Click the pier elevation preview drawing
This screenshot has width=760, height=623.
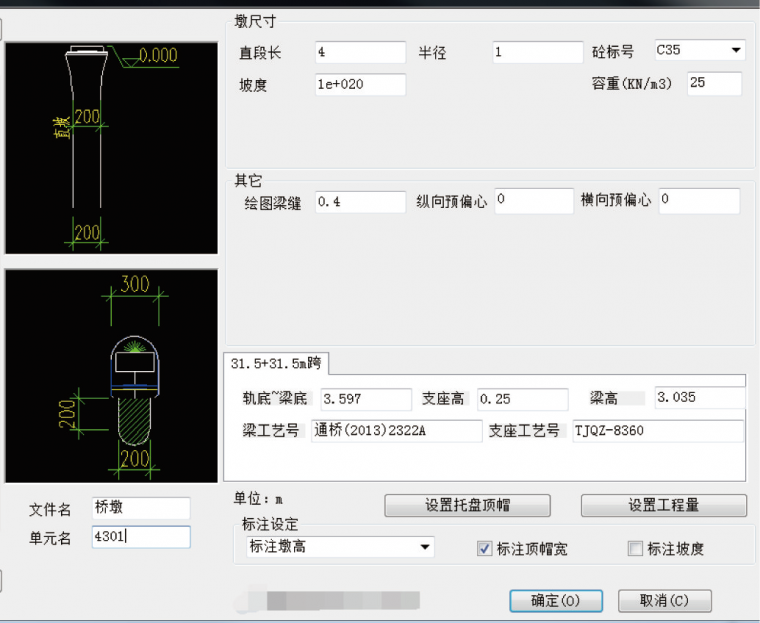(111, 148)
